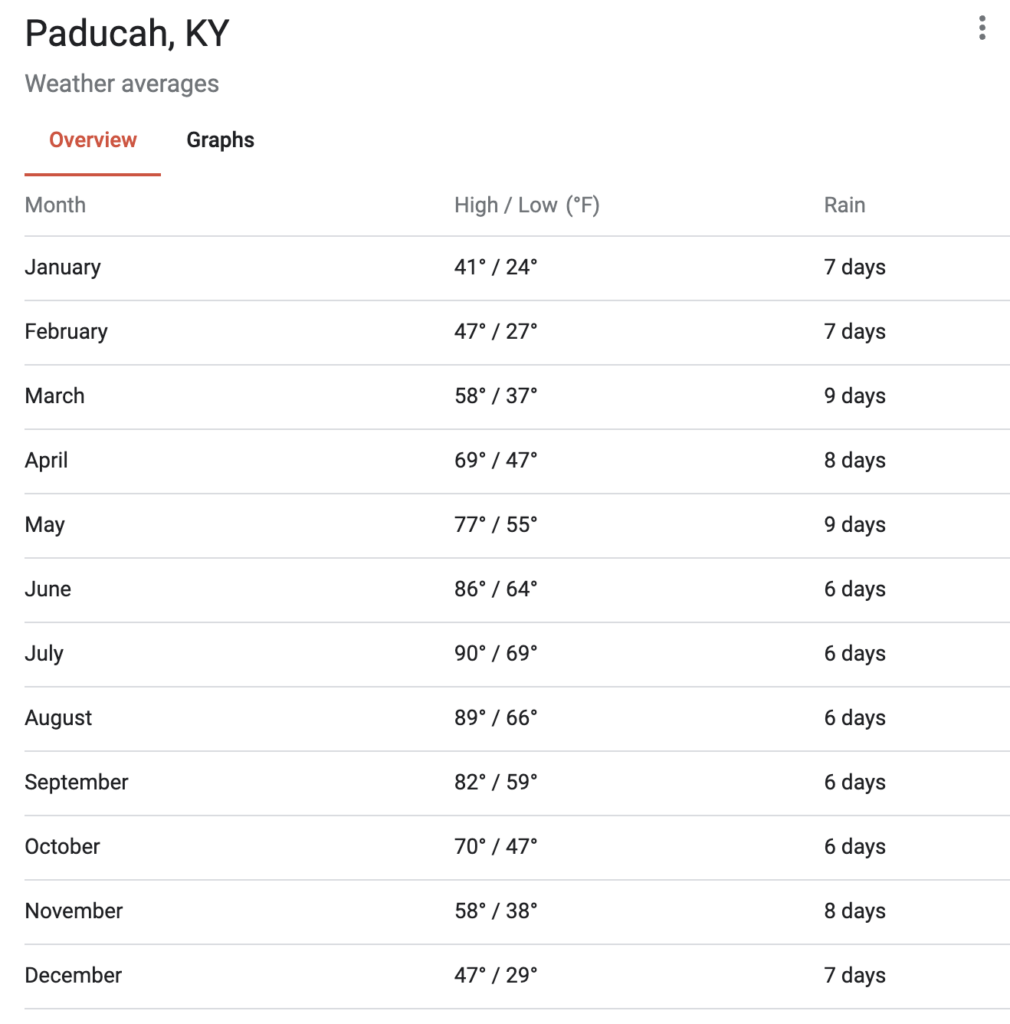Click the High / Low (°F) header
This screenshot has width=1010, height=1024.
527,205
